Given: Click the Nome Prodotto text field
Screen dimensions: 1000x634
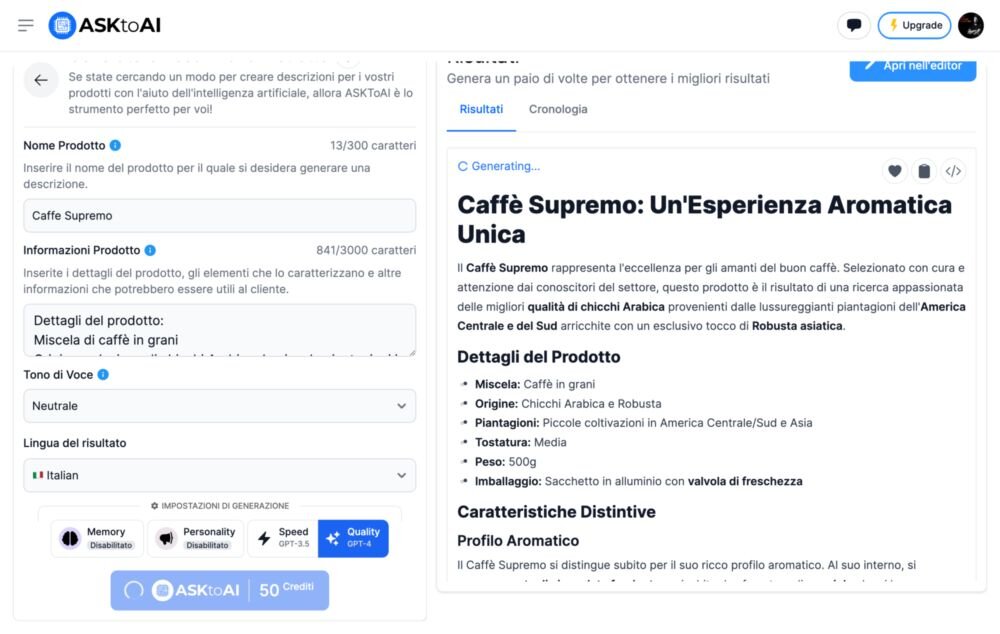Looking at the screenshot, I should pyautogui.click(x=219, y=216).
